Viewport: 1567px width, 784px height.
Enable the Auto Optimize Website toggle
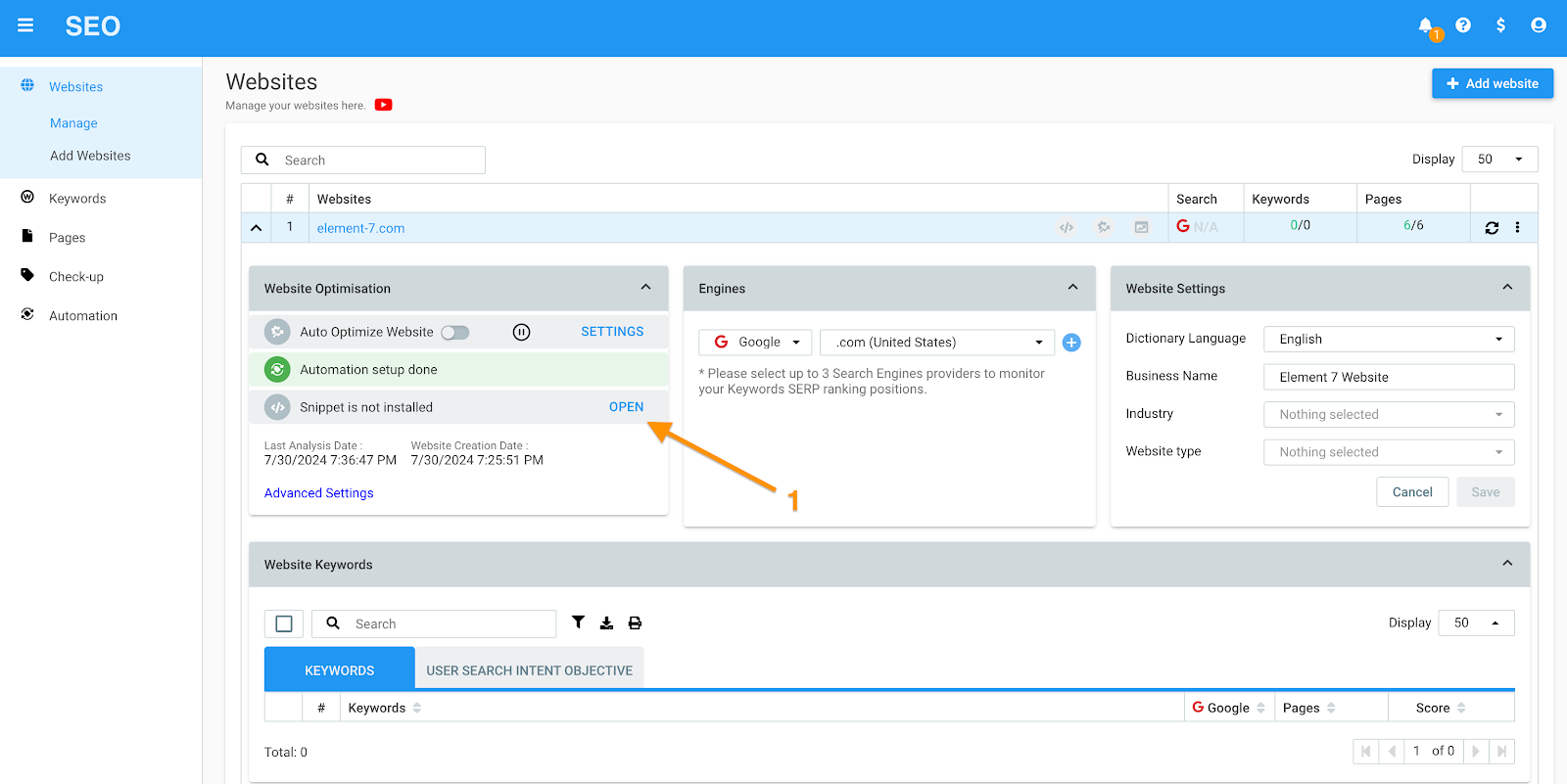(x=454, y=333)
